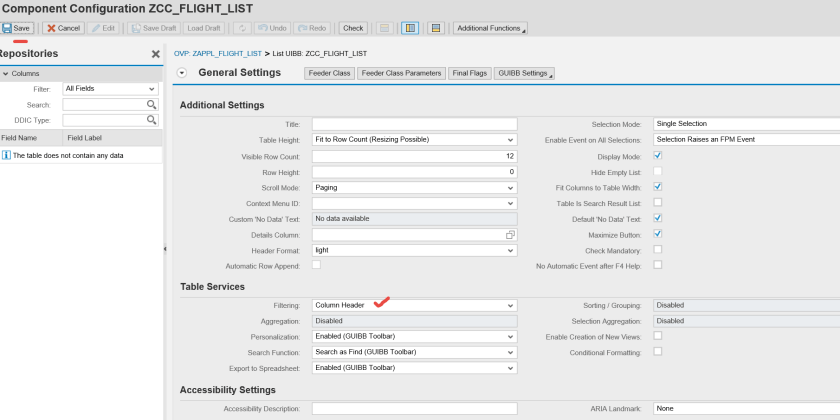
Task: Click the Search field magnifier icon
Action: pos(152,105)
